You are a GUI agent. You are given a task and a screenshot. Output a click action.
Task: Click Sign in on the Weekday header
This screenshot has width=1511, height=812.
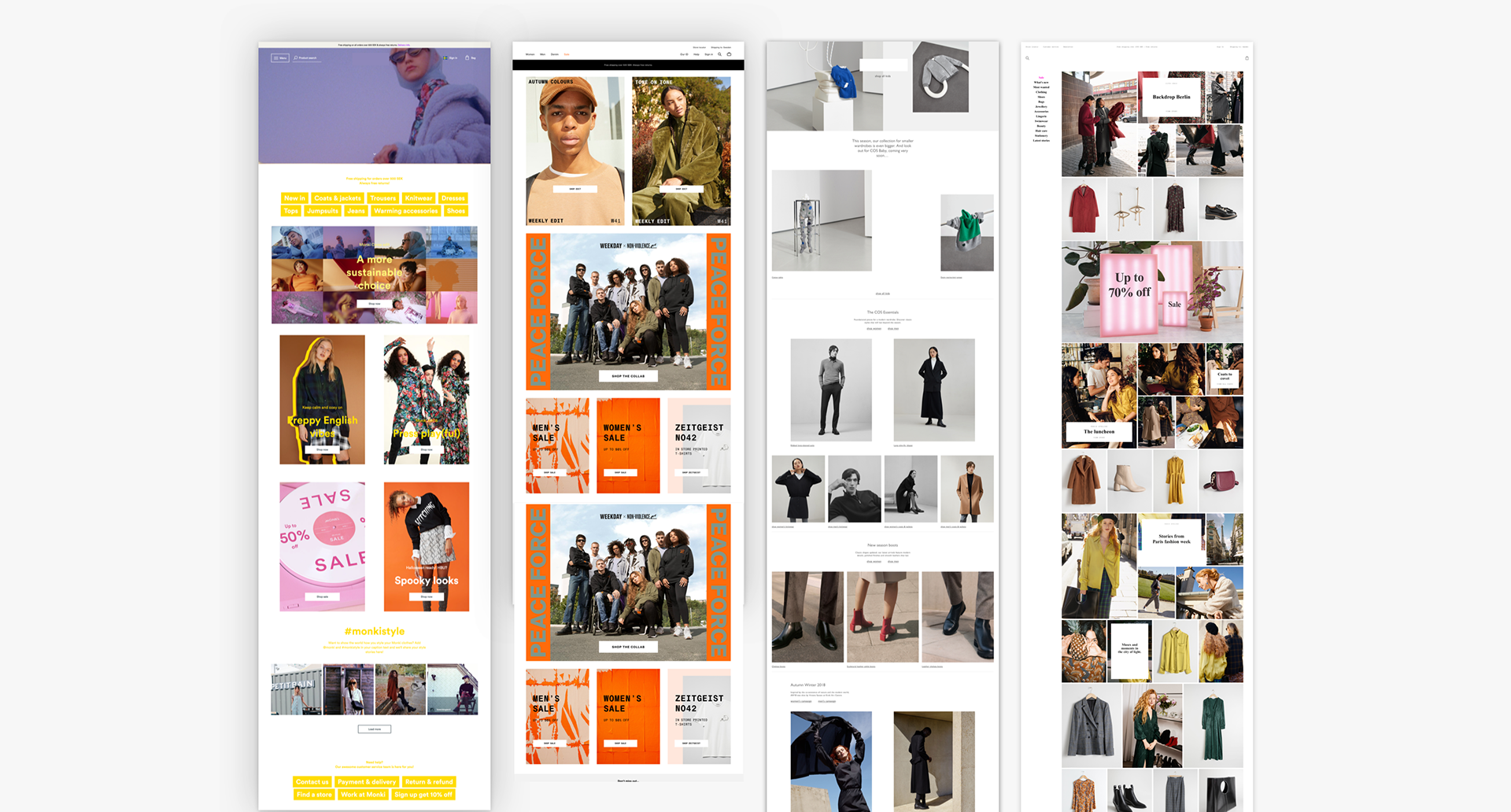pyautogui.click(x=709, y=54)
